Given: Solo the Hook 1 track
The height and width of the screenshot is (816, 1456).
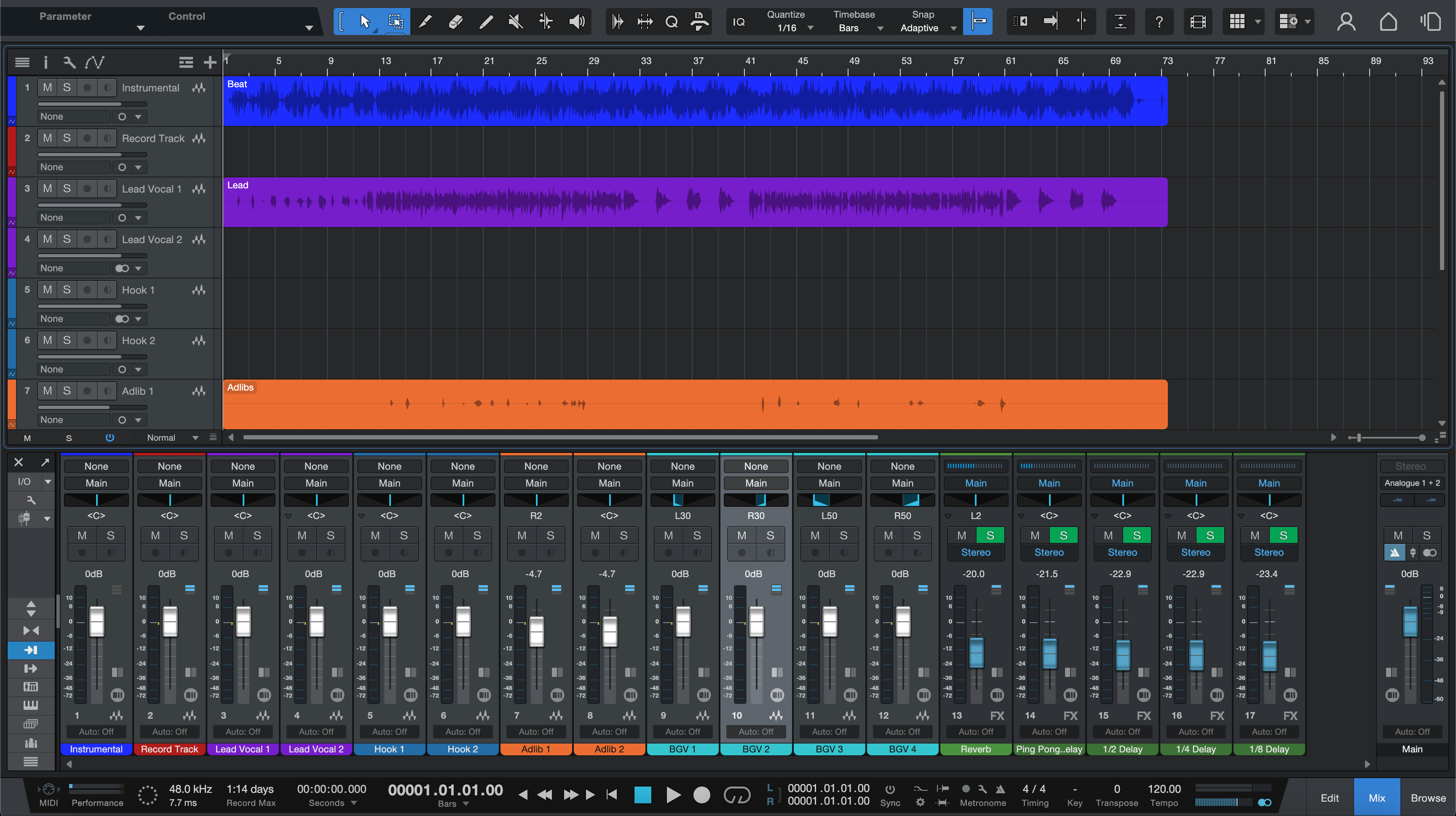Looking at the screenshot, I should click(67, 289).
